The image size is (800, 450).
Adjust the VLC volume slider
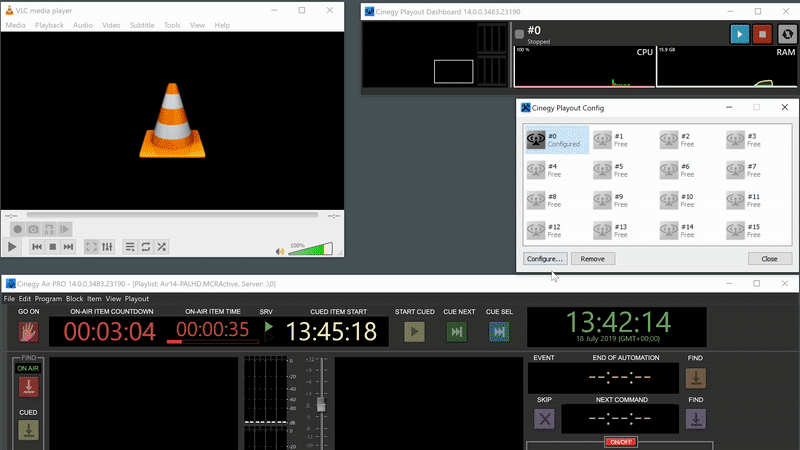311,249
